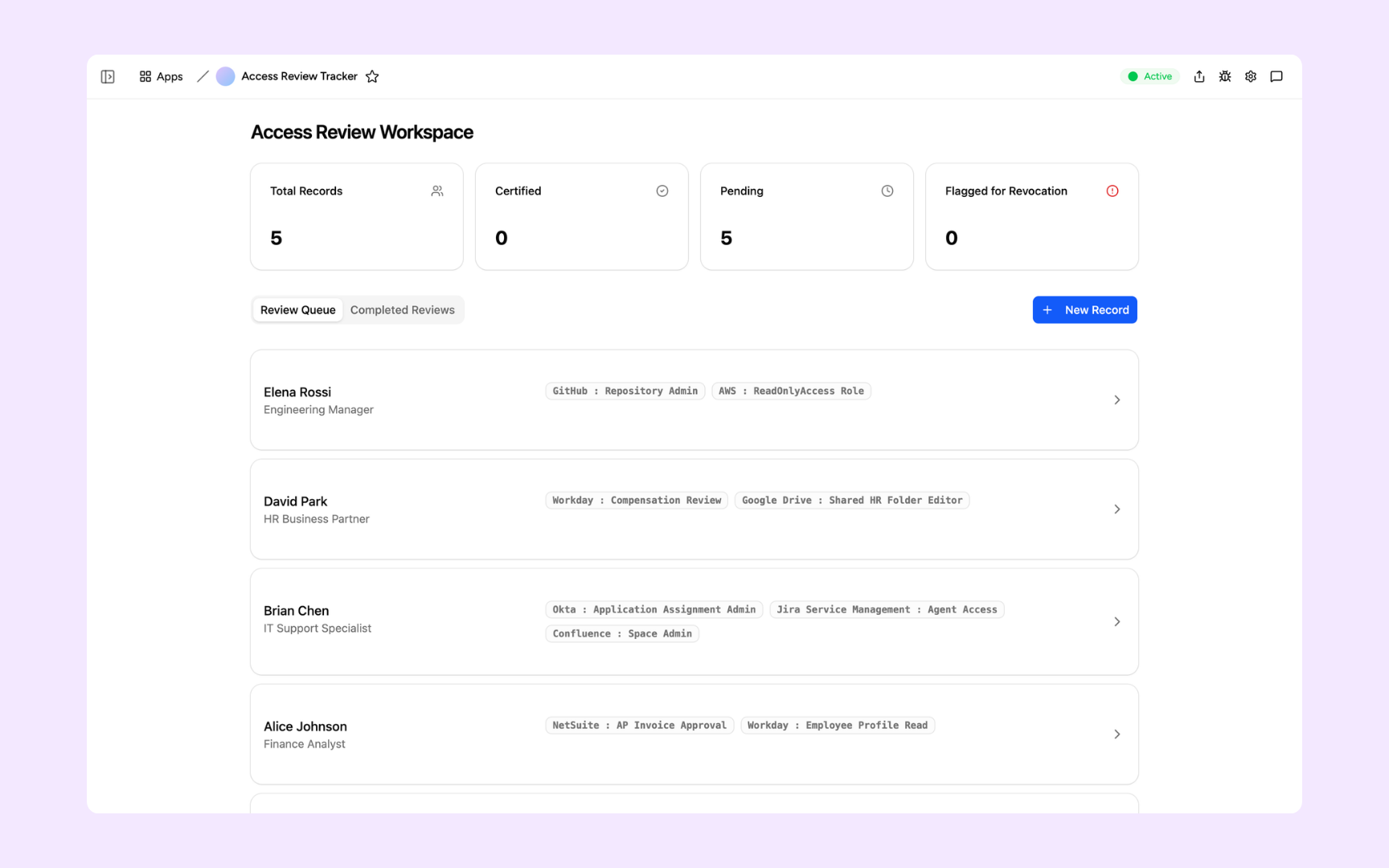Click the Pending clock icon

[887, 191]
